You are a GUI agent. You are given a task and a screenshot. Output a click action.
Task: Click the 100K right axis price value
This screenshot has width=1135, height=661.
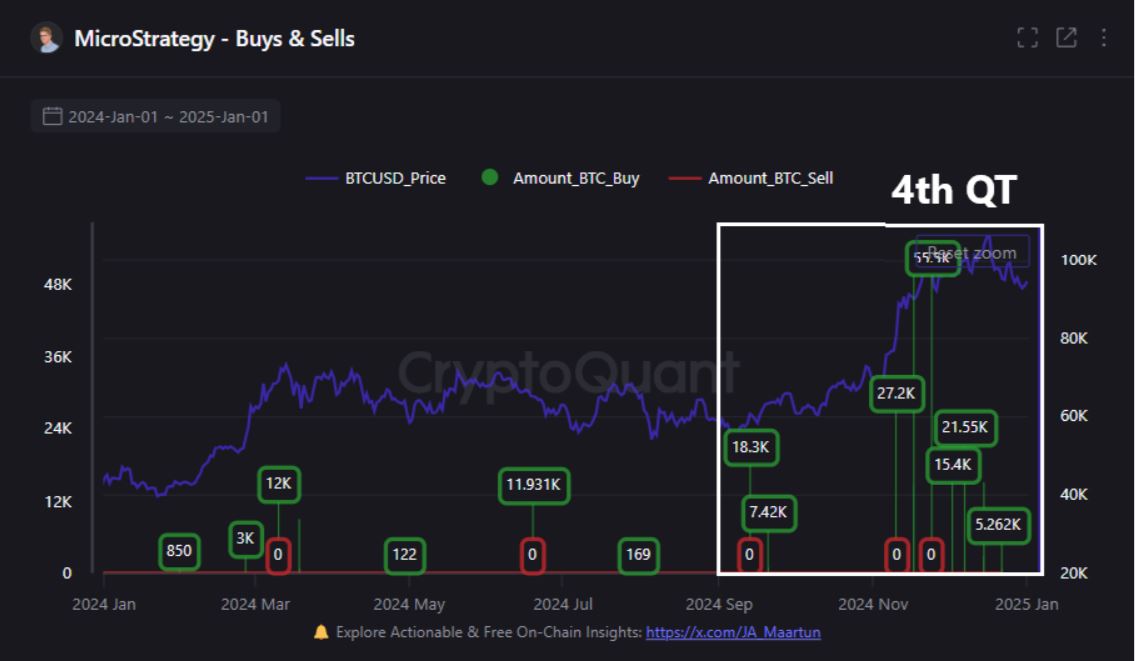click(x=1079, y=260)
